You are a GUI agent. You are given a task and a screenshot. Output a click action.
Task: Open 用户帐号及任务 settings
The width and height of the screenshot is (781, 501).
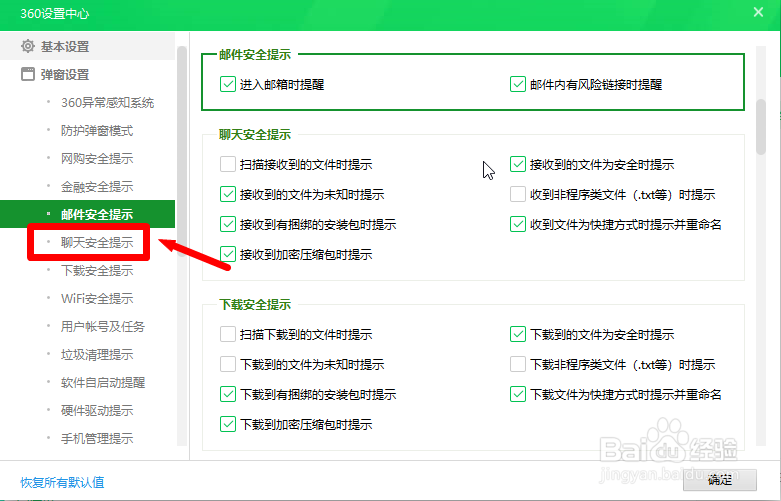coord(103,327)
